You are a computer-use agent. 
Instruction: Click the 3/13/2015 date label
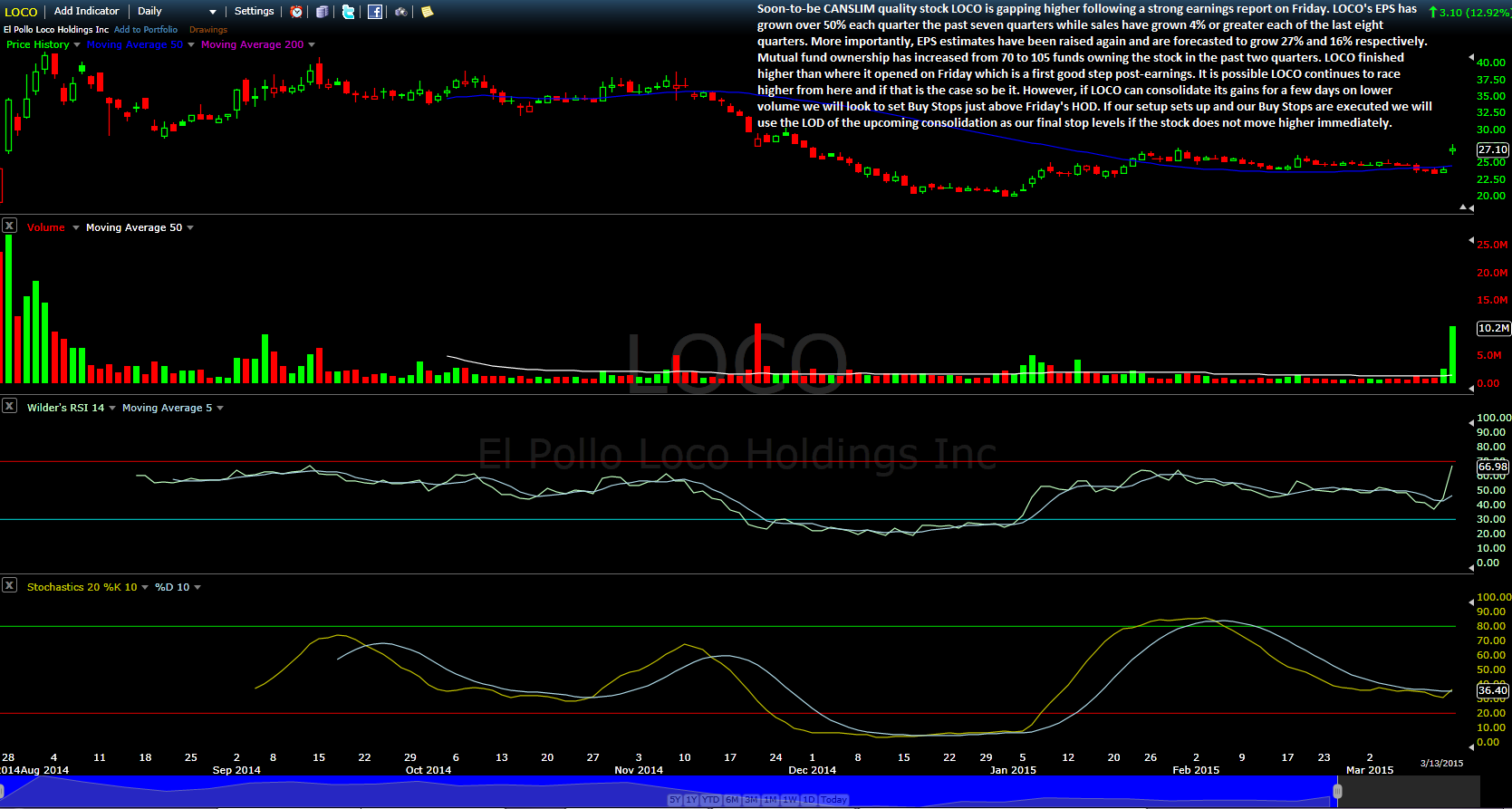1441,763
